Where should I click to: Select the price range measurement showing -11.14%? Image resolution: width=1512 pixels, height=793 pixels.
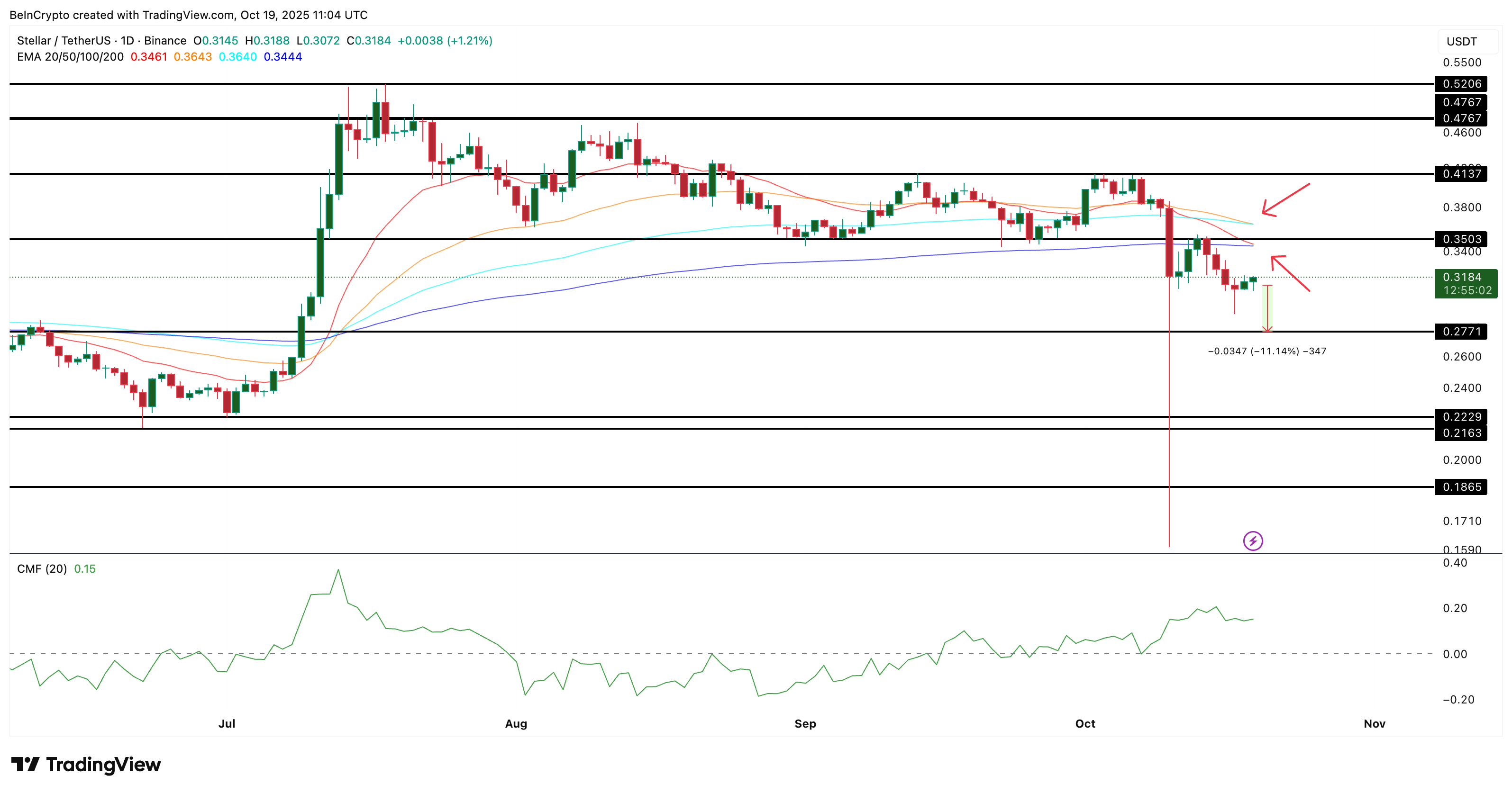1268,308
